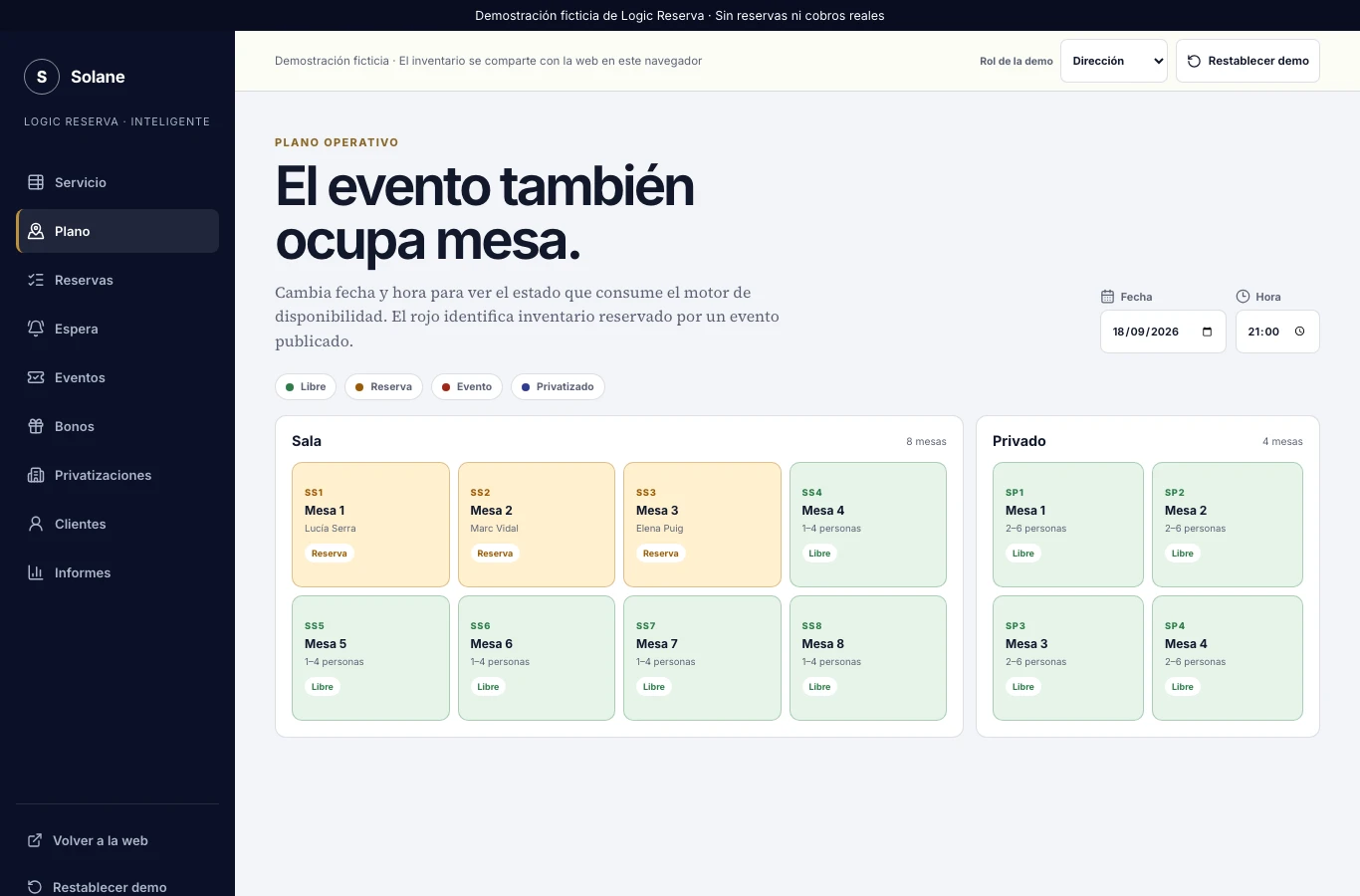The image size is (1360, 896).
Task: Click the green Libre legend dot
Action: click(290, 387)
